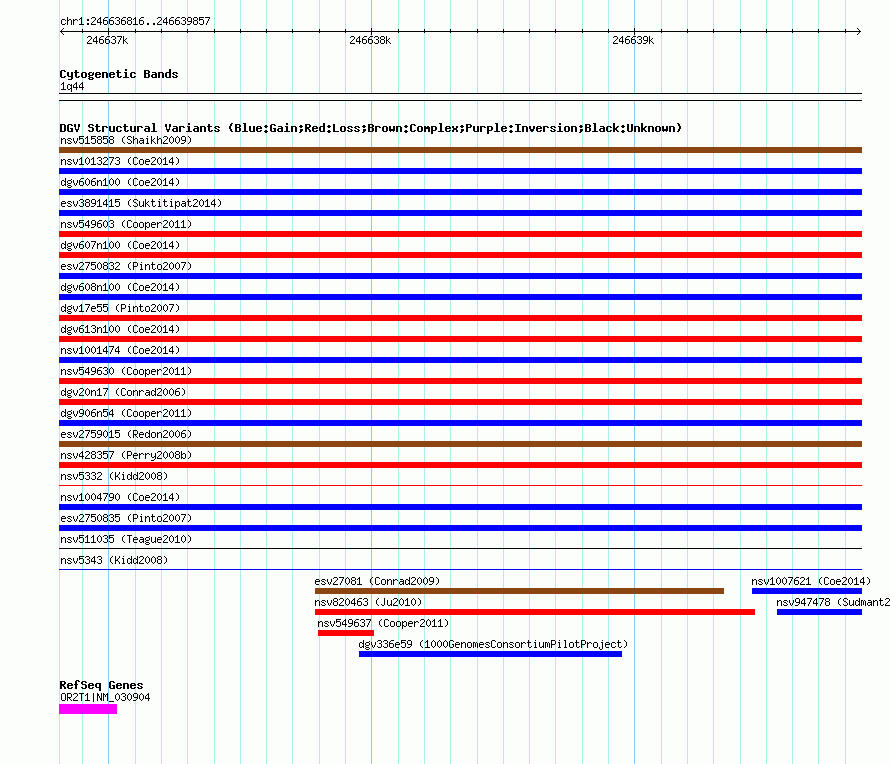The width and height of the screenshot is (890, 764).
Task: Select the black line under nsv511035
Action: click(460, 549)
